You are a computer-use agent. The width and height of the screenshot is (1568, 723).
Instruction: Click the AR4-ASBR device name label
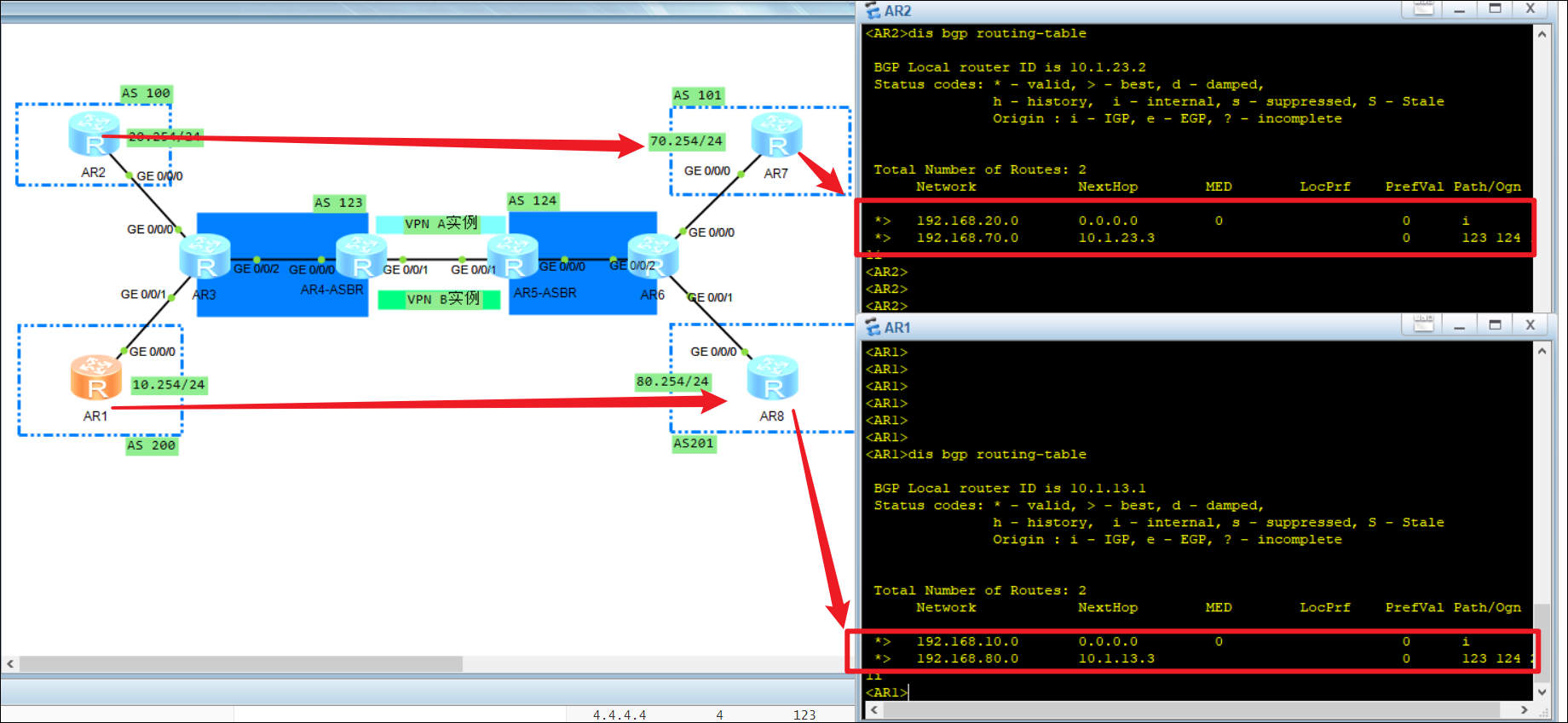pyautogui.click(x=332, y=290)
